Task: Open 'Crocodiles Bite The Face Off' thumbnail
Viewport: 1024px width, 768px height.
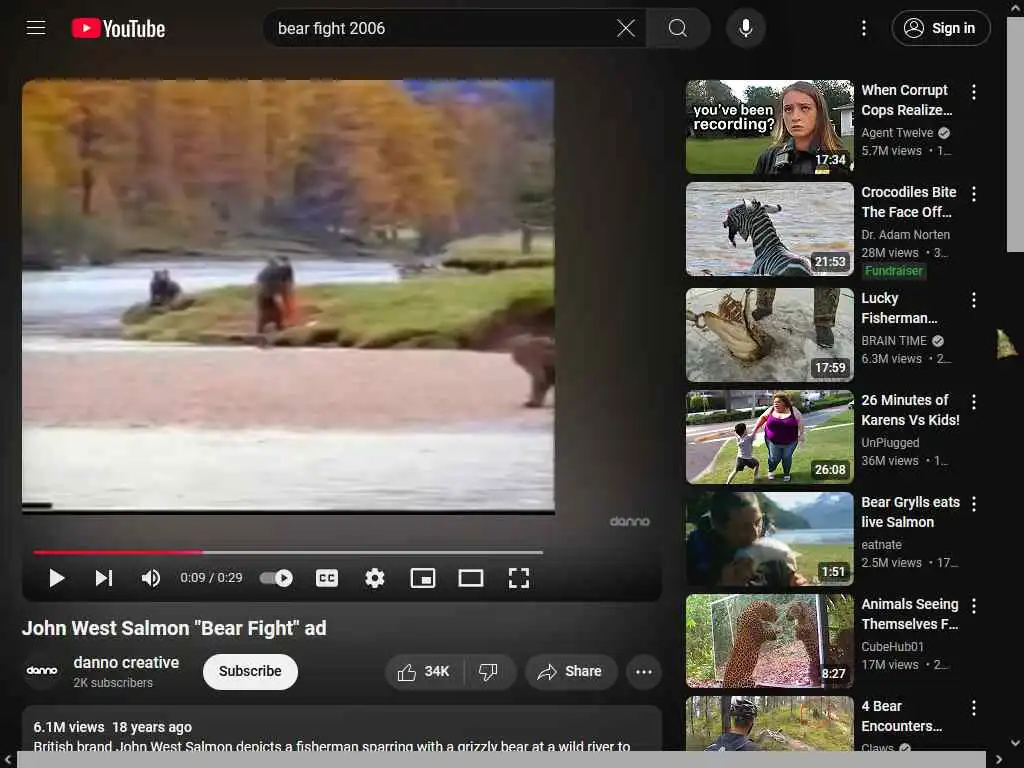Action: 769,229
